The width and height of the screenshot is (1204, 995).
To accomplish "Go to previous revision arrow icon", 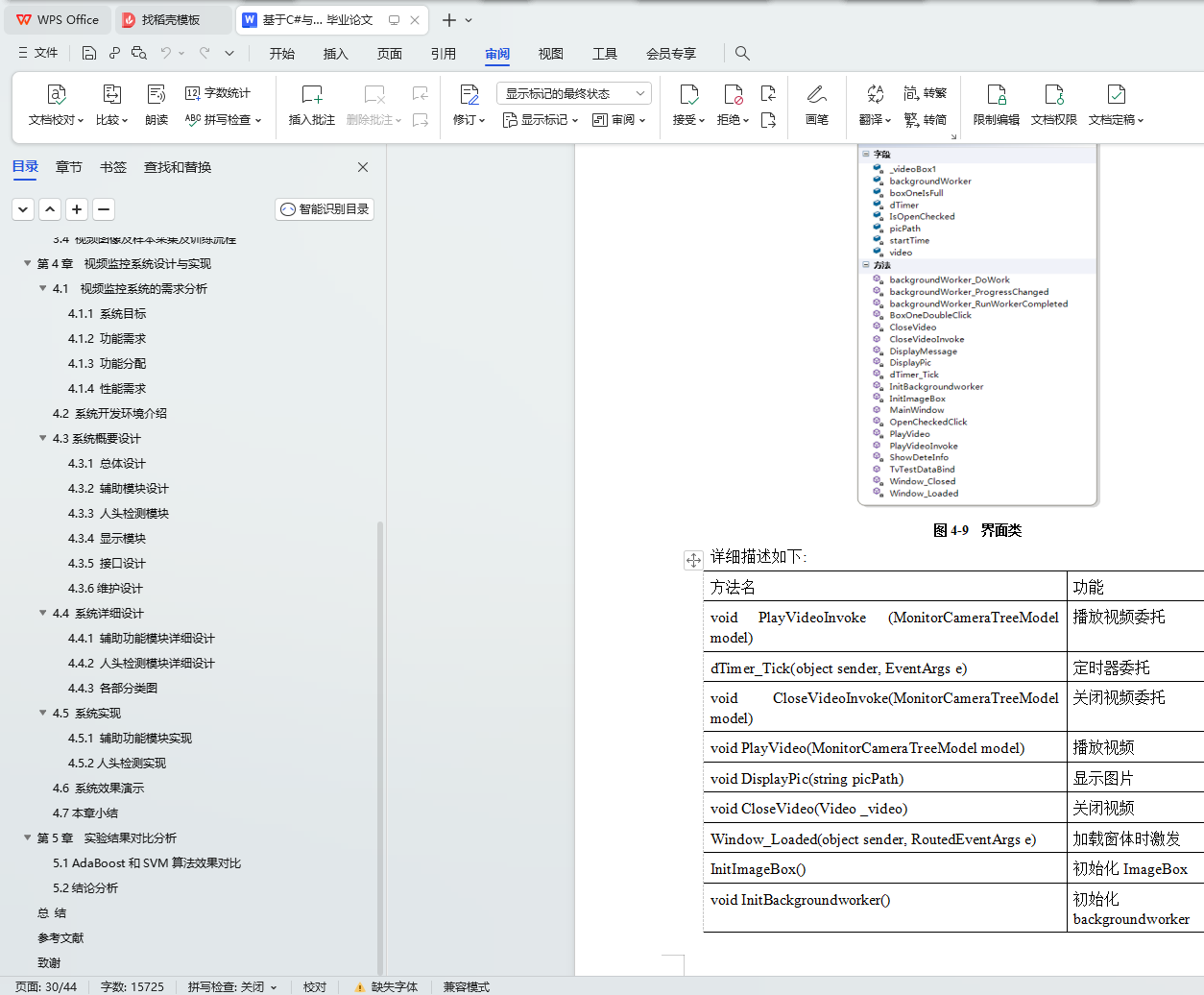I will point(768,93).
